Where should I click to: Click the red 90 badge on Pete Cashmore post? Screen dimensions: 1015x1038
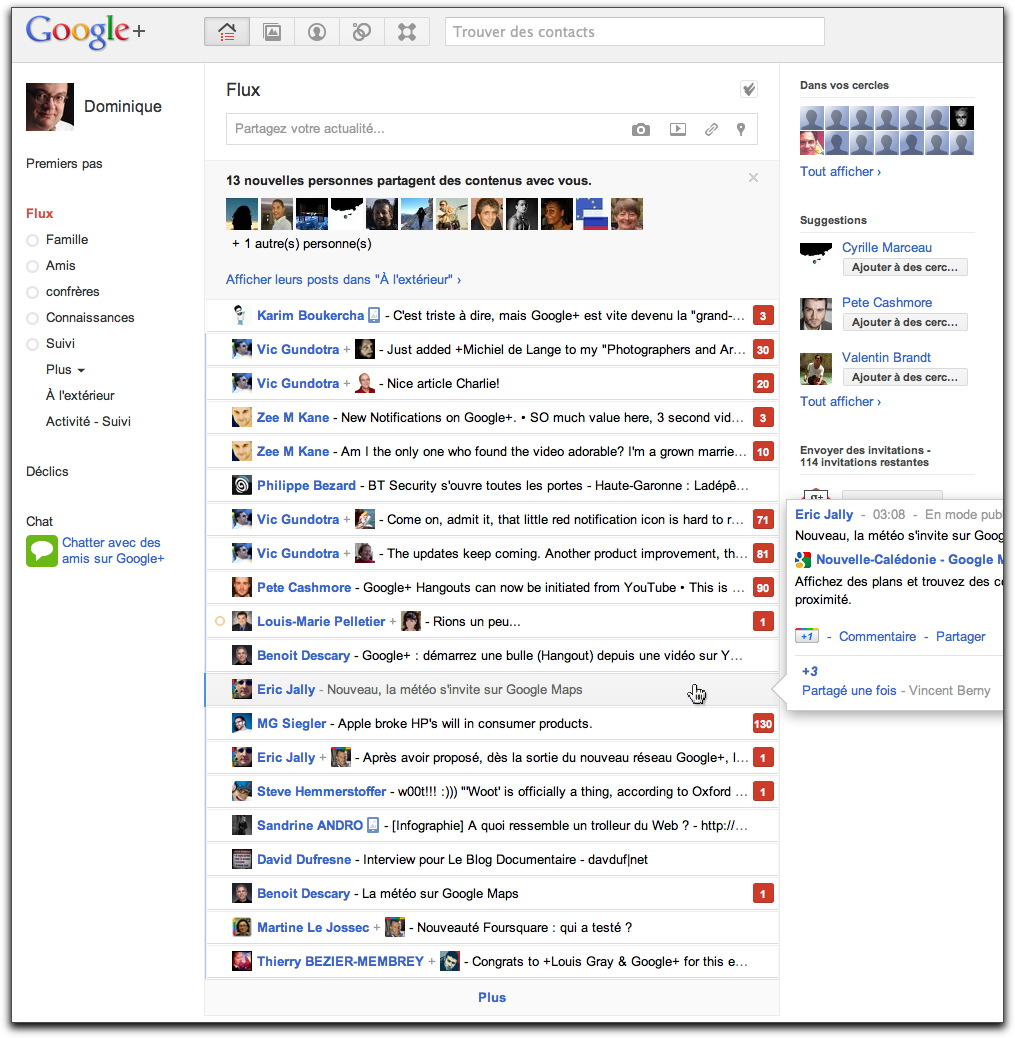[763, 588]
